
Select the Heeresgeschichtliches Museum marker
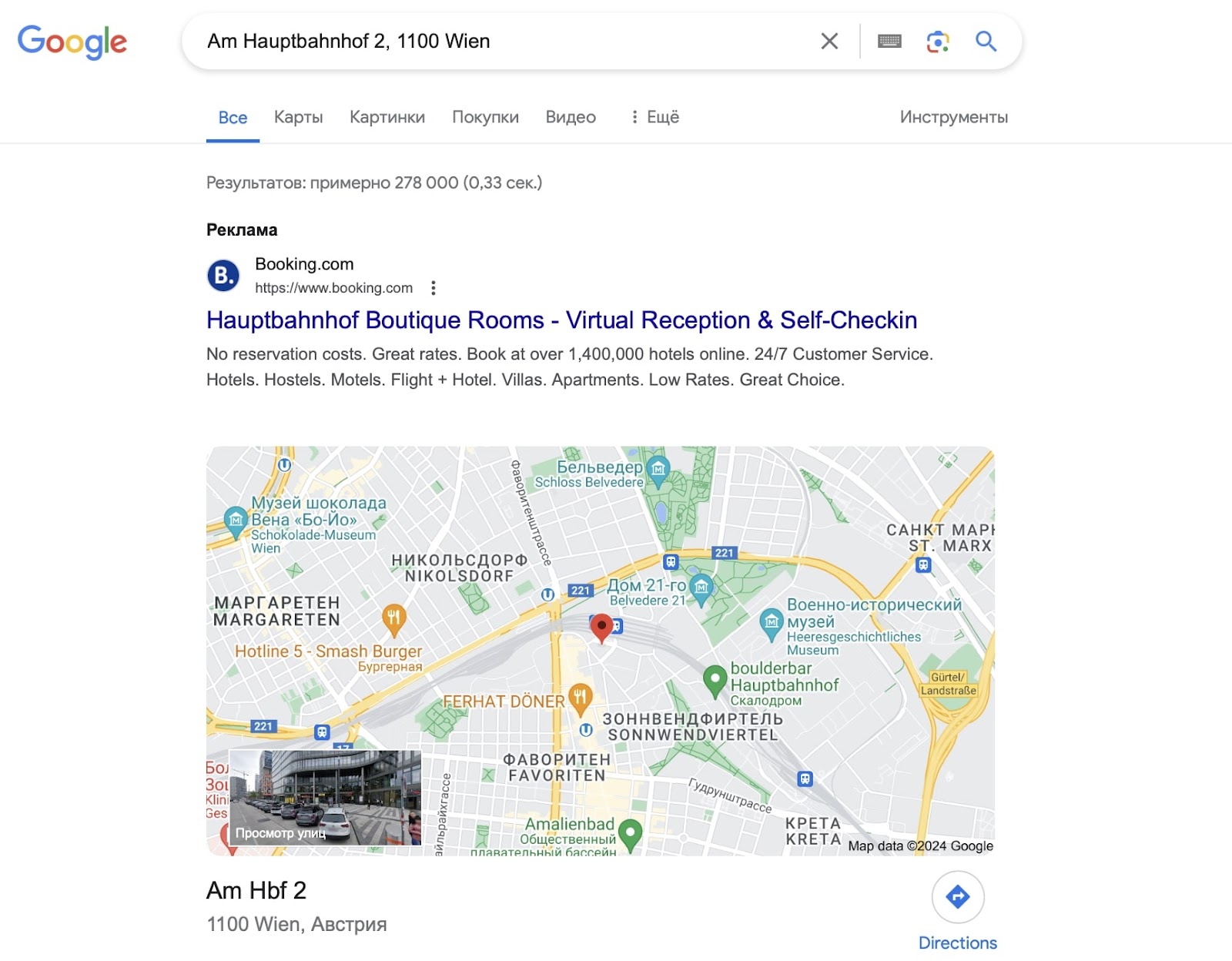click(771, 624)
